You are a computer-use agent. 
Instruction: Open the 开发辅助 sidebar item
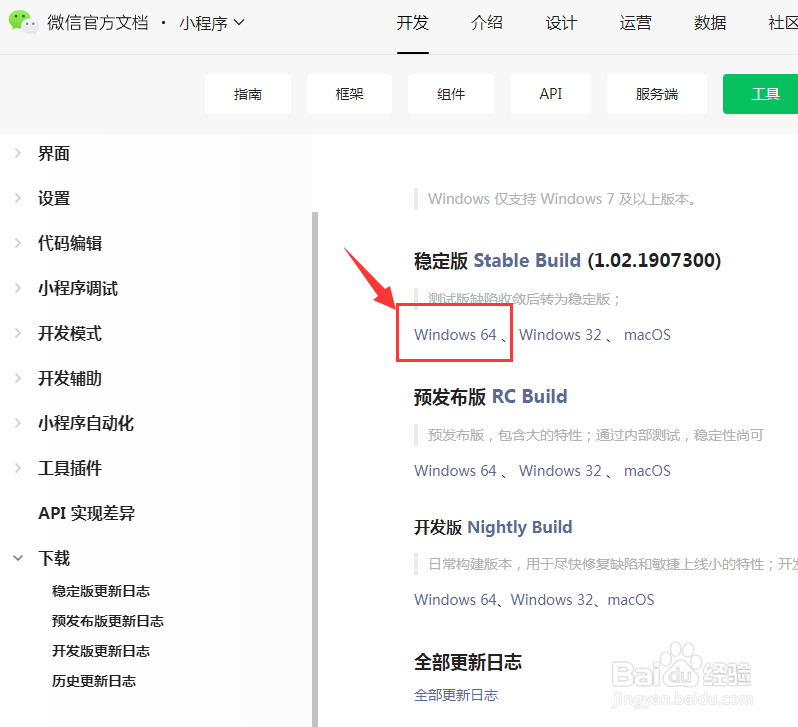coord(70,378)
